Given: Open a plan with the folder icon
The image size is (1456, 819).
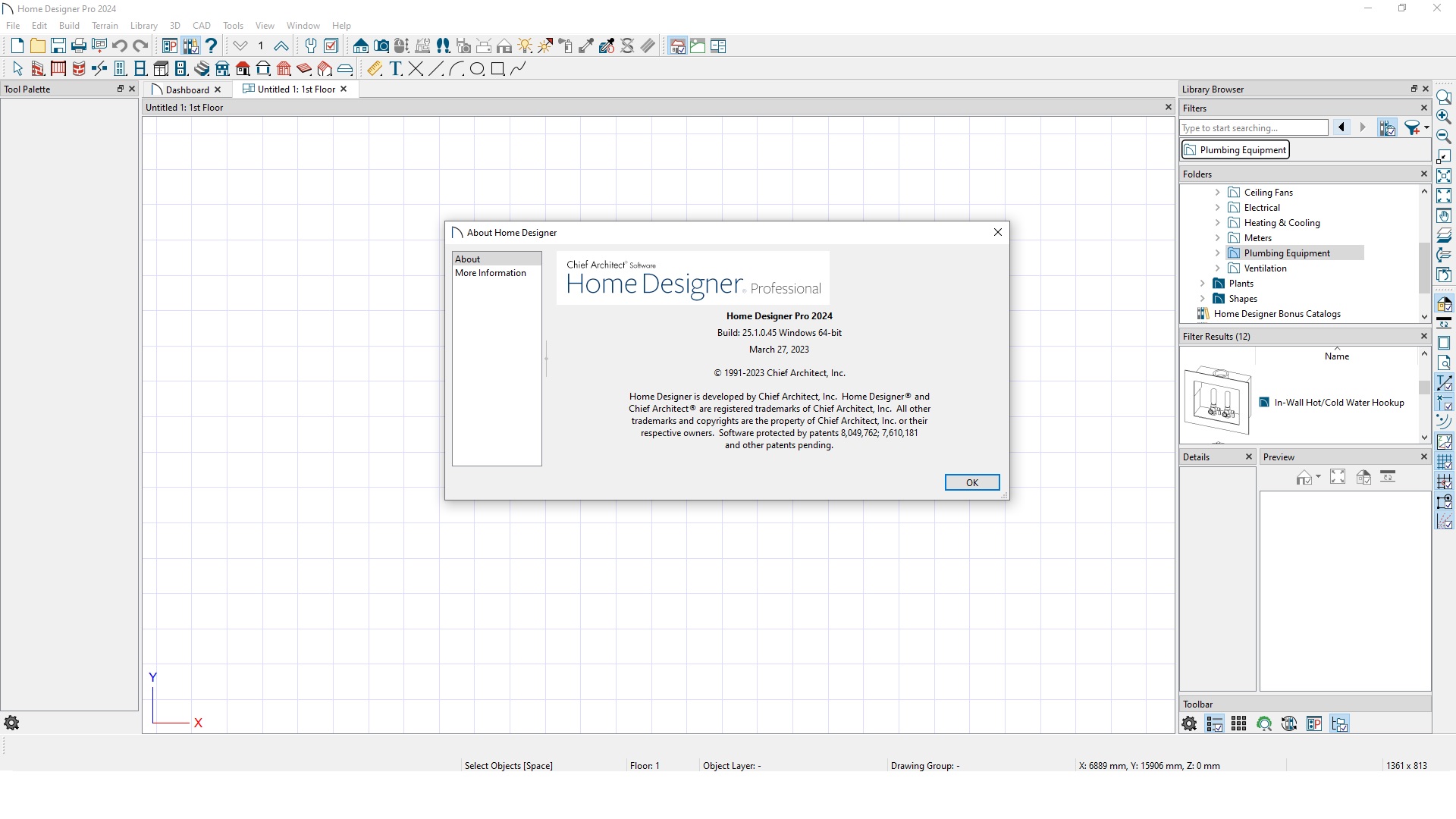Looking at the screenshot, I should tap(37, 46).
